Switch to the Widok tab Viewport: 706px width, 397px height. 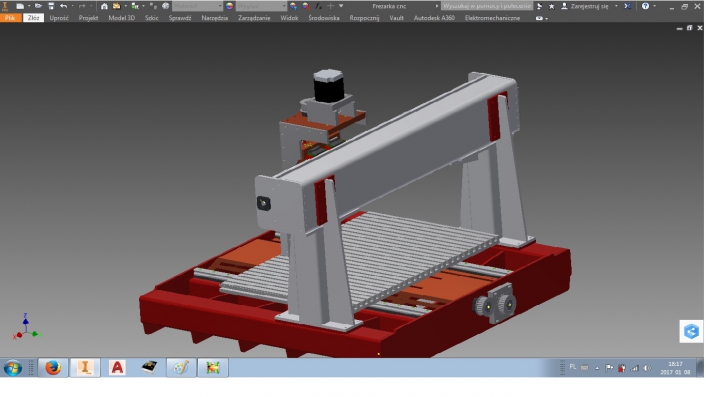click(x=289, y=18)
